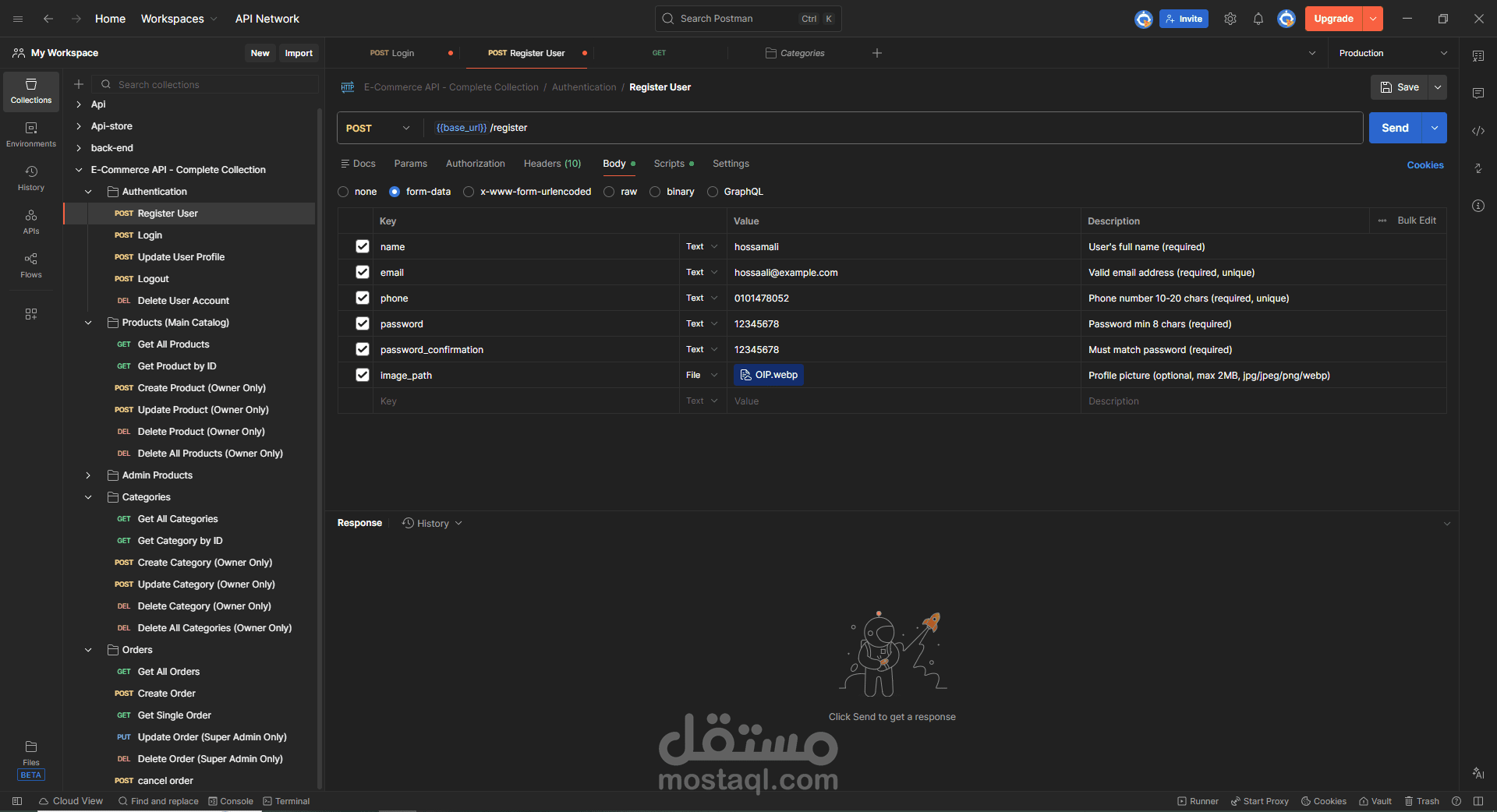Uncheck the image_path checkbox
1497x812 pixels.
(x=363, y=375)
